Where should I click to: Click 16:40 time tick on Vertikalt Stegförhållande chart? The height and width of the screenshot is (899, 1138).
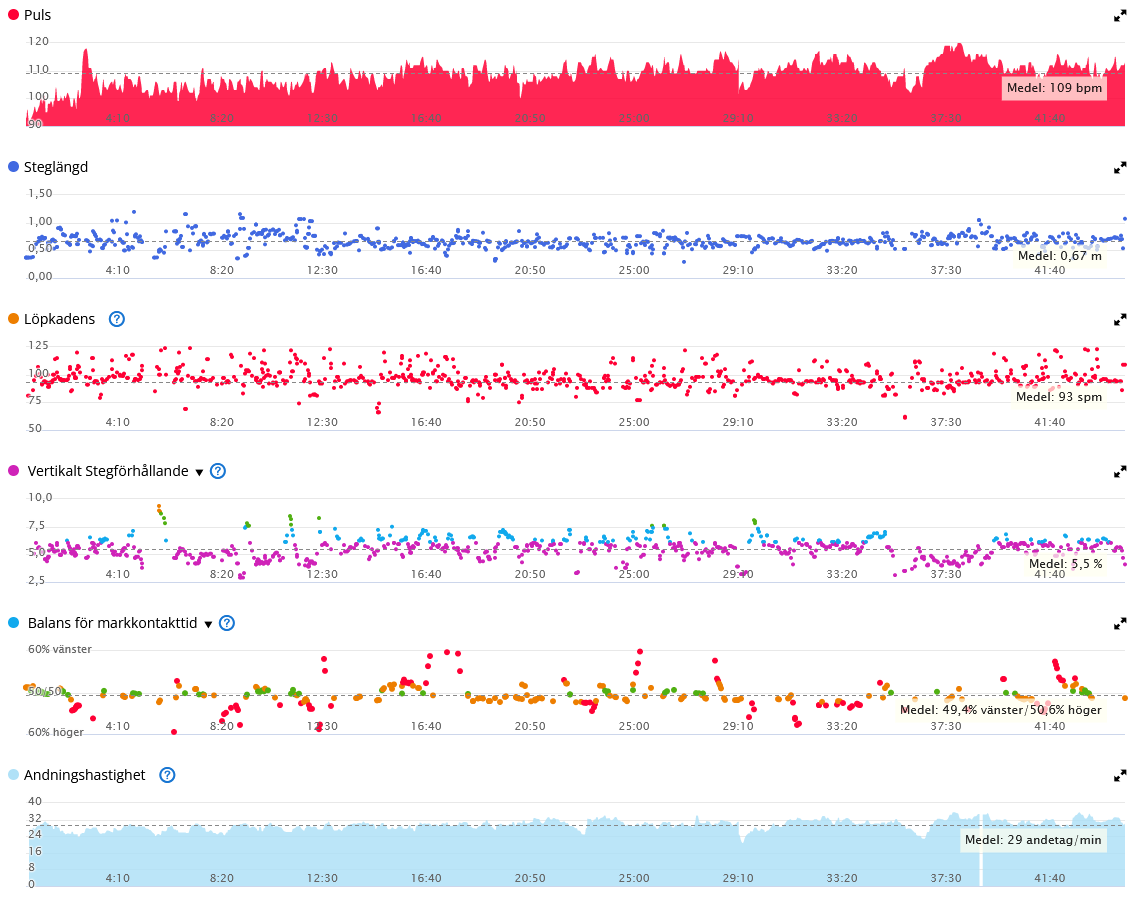426,574
